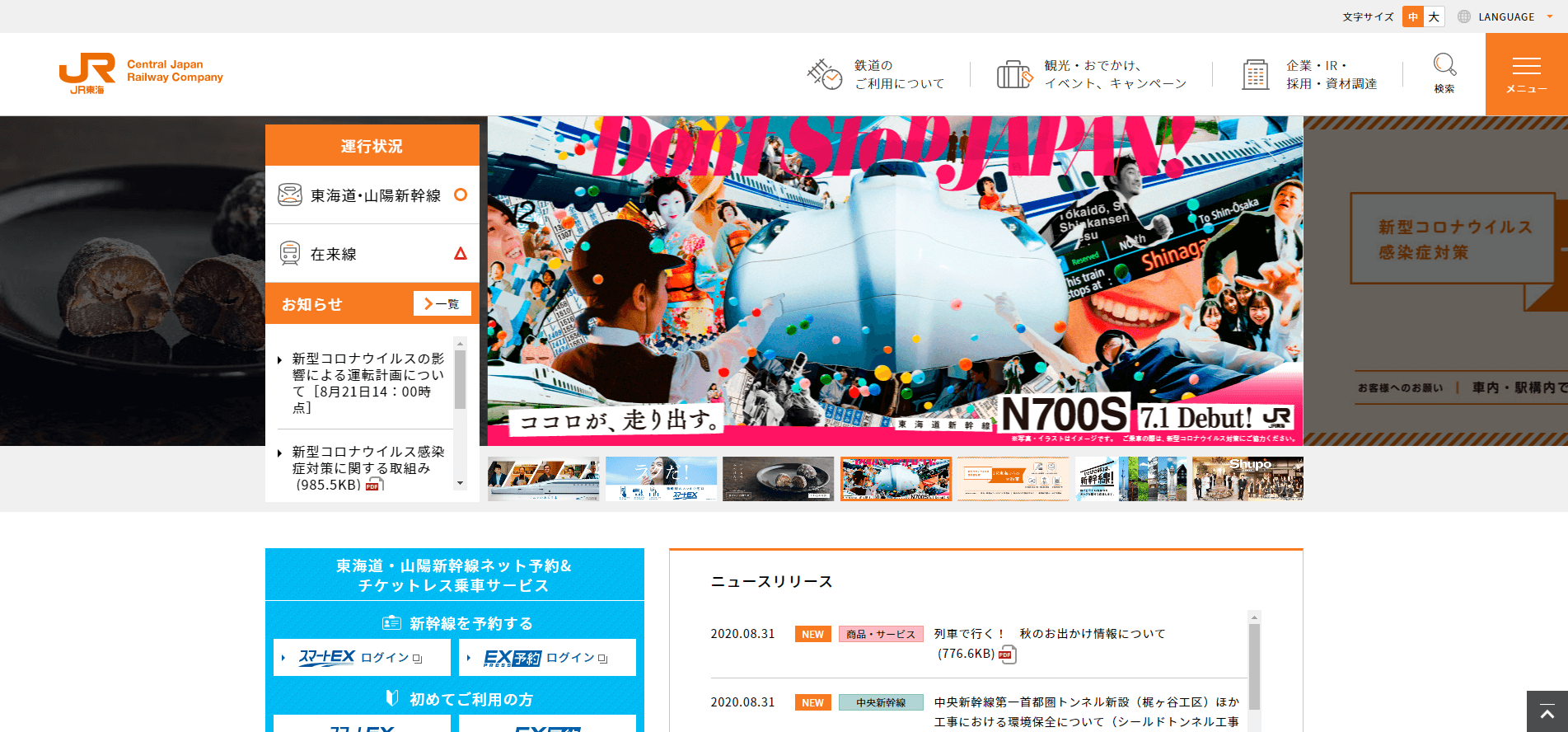This screenshot has width=1568, height=732.
Task: Click the 中央新幹線 category tag
Action: coord(881,702)
